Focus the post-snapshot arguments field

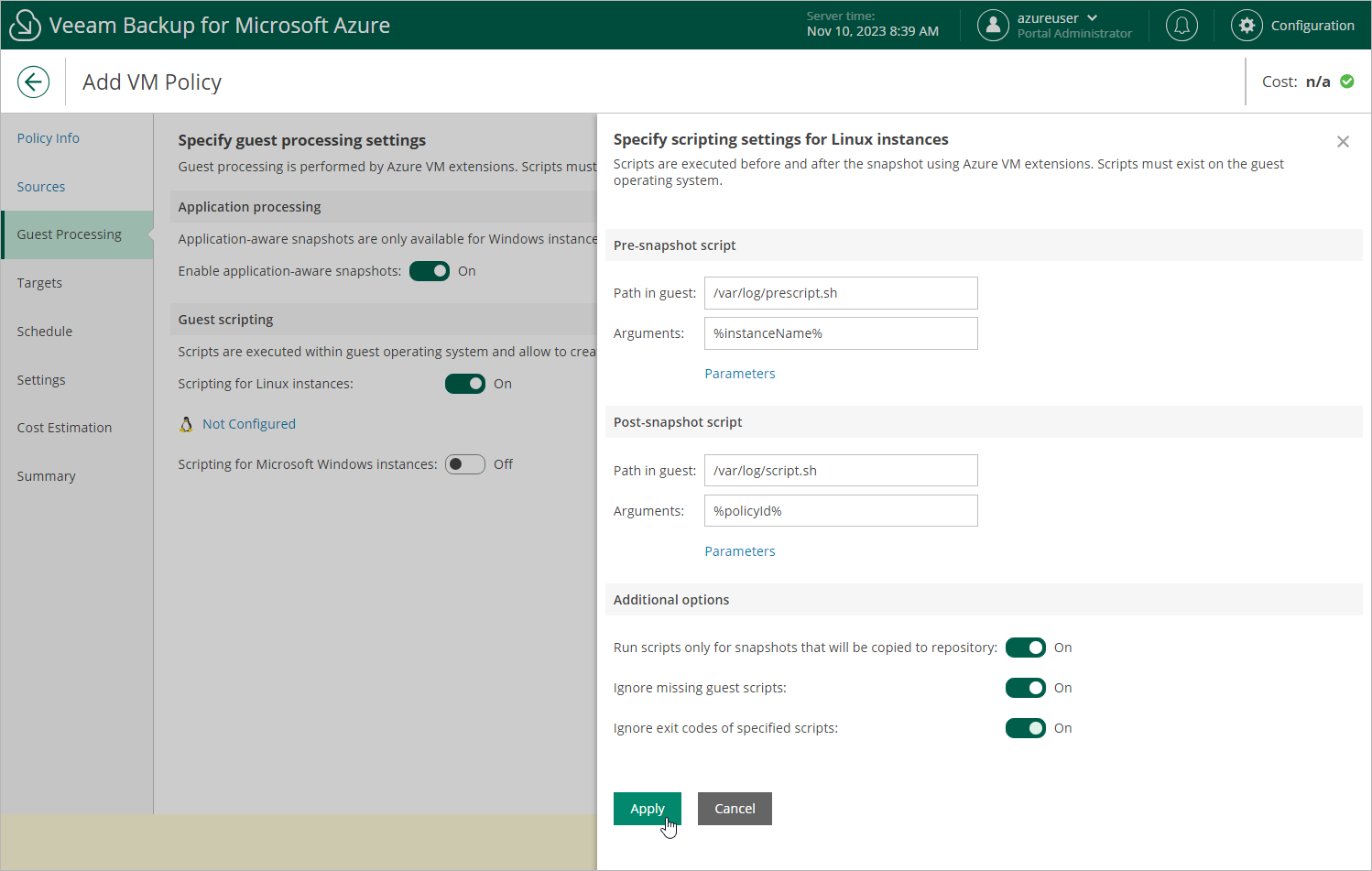tap(841, 511)
